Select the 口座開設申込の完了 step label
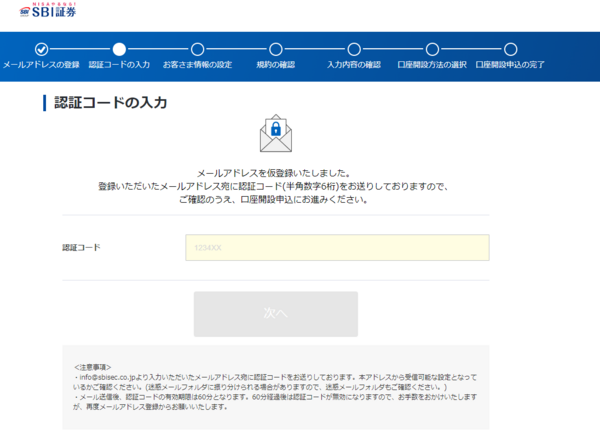 [x=510, y=65]
